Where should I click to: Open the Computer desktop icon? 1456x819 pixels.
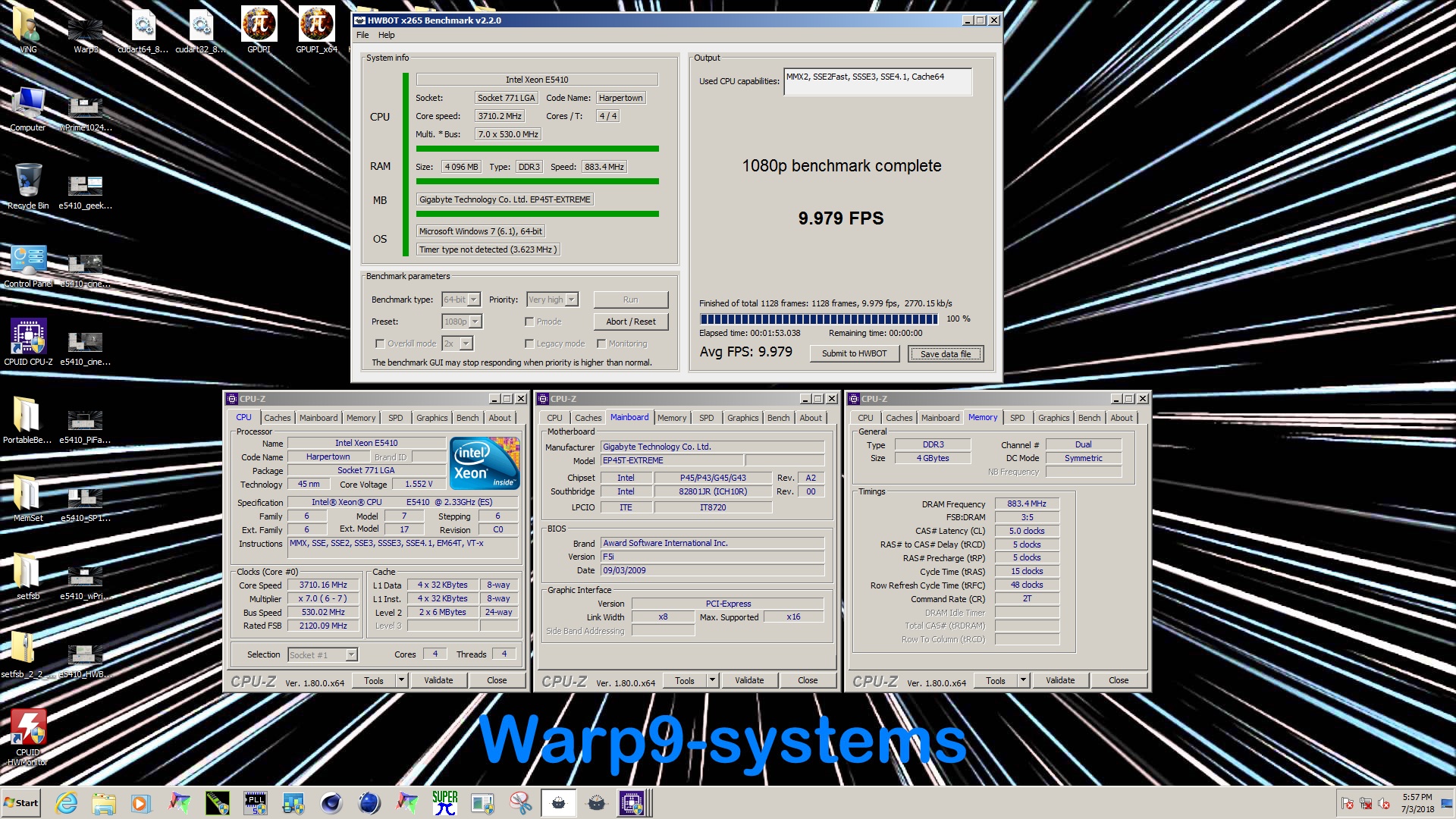coord(28,108)
